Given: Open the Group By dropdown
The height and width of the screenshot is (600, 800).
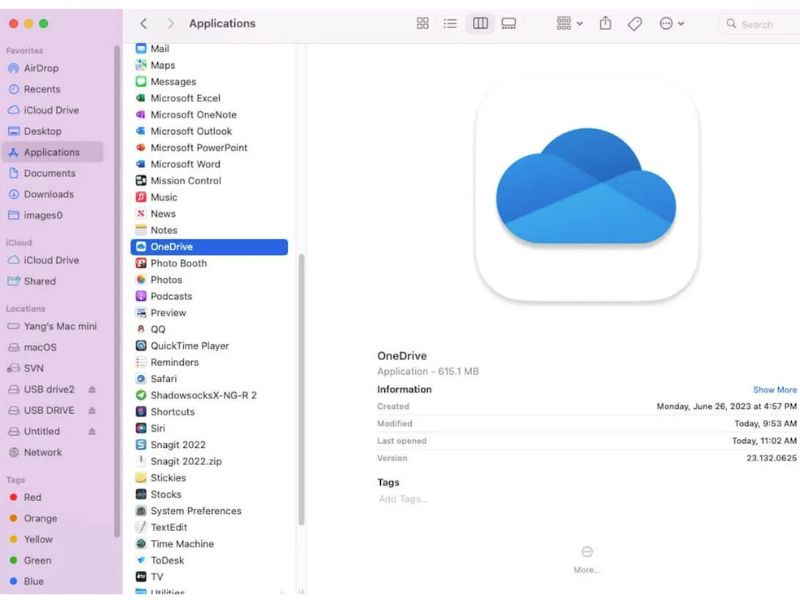Looking at the screenshot, I should click(567, 23).
